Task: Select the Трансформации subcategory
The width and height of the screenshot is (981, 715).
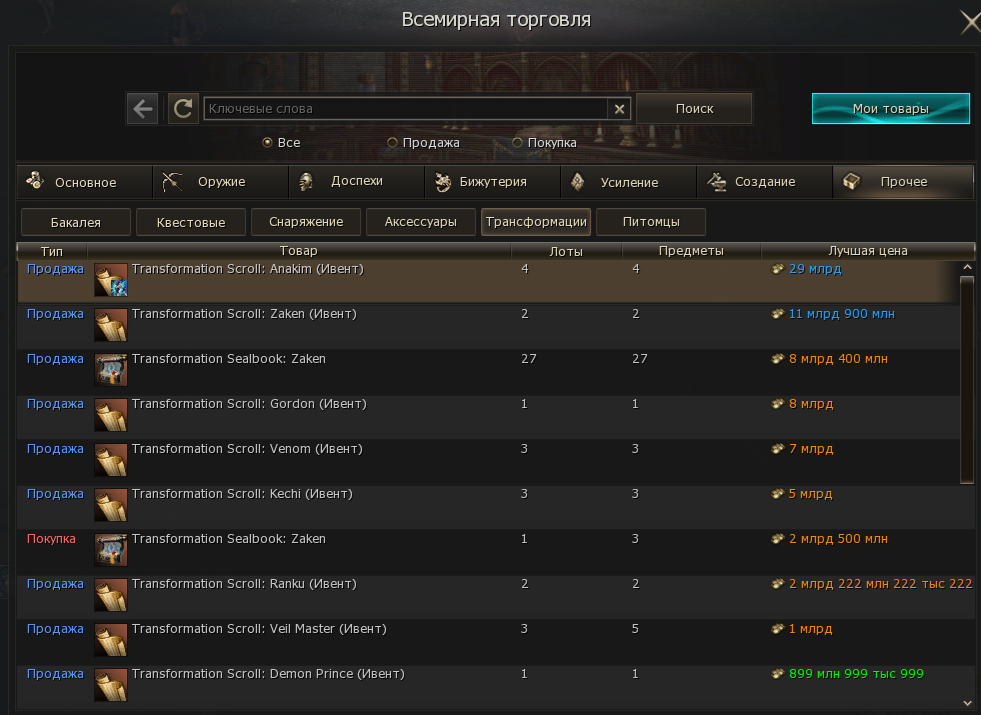Action: click(536, 222)
